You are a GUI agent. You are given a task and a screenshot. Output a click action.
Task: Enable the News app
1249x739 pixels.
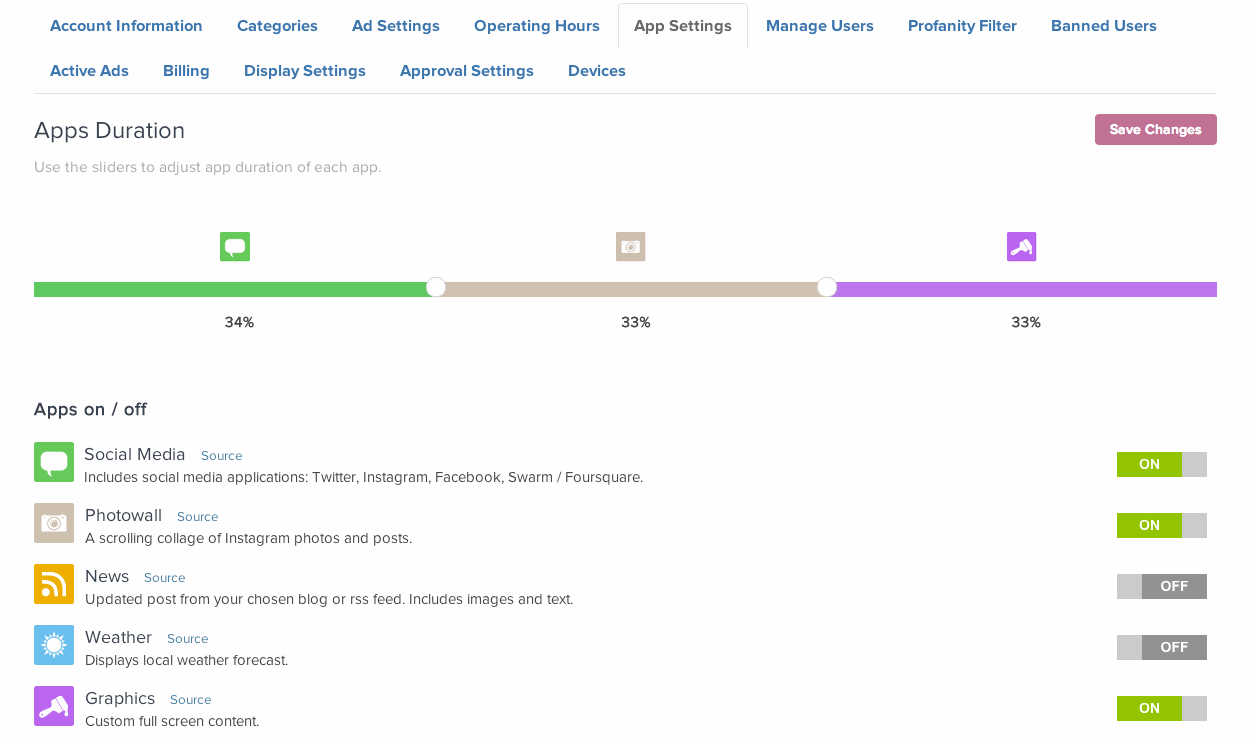coord(1161,586)
